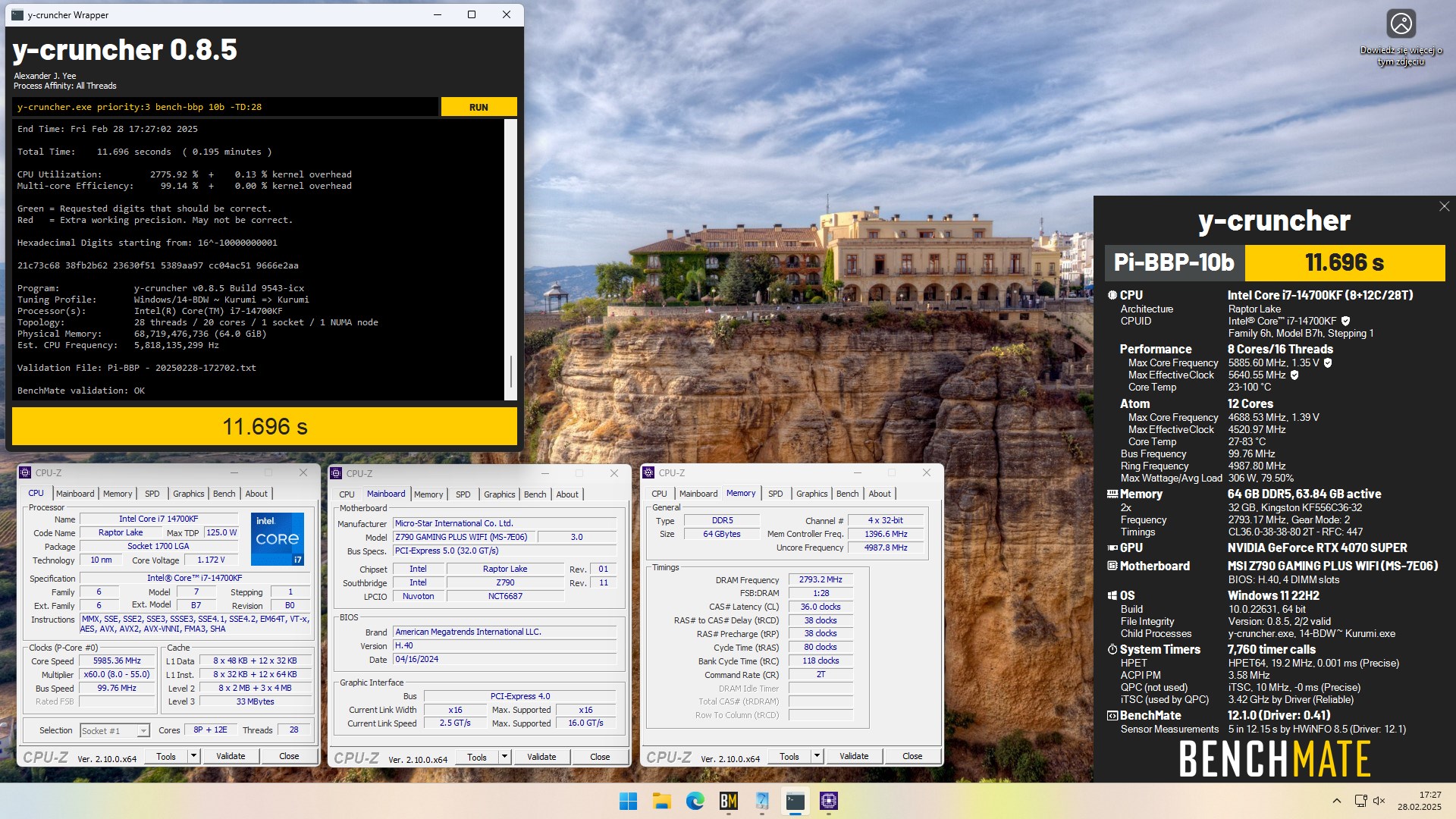Click the Validation File line in y-cruncher output
The image size is (1456, 819).
(136, 368)
